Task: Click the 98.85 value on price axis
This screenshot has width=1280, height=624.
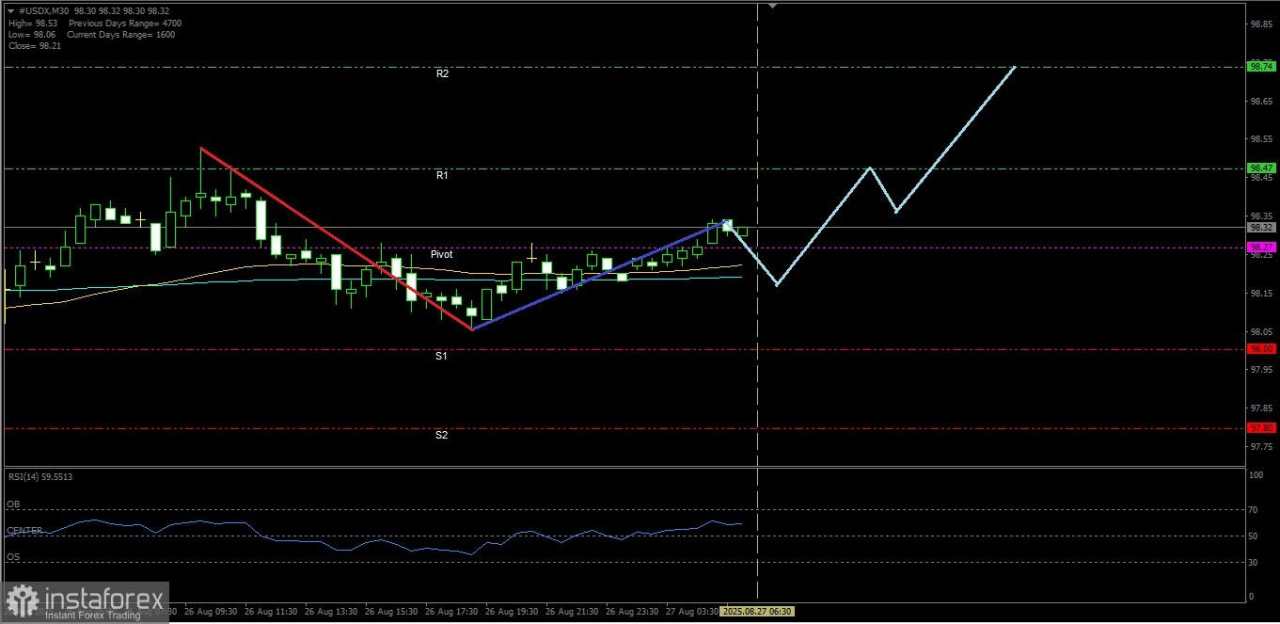Action: coord(1260,24)
